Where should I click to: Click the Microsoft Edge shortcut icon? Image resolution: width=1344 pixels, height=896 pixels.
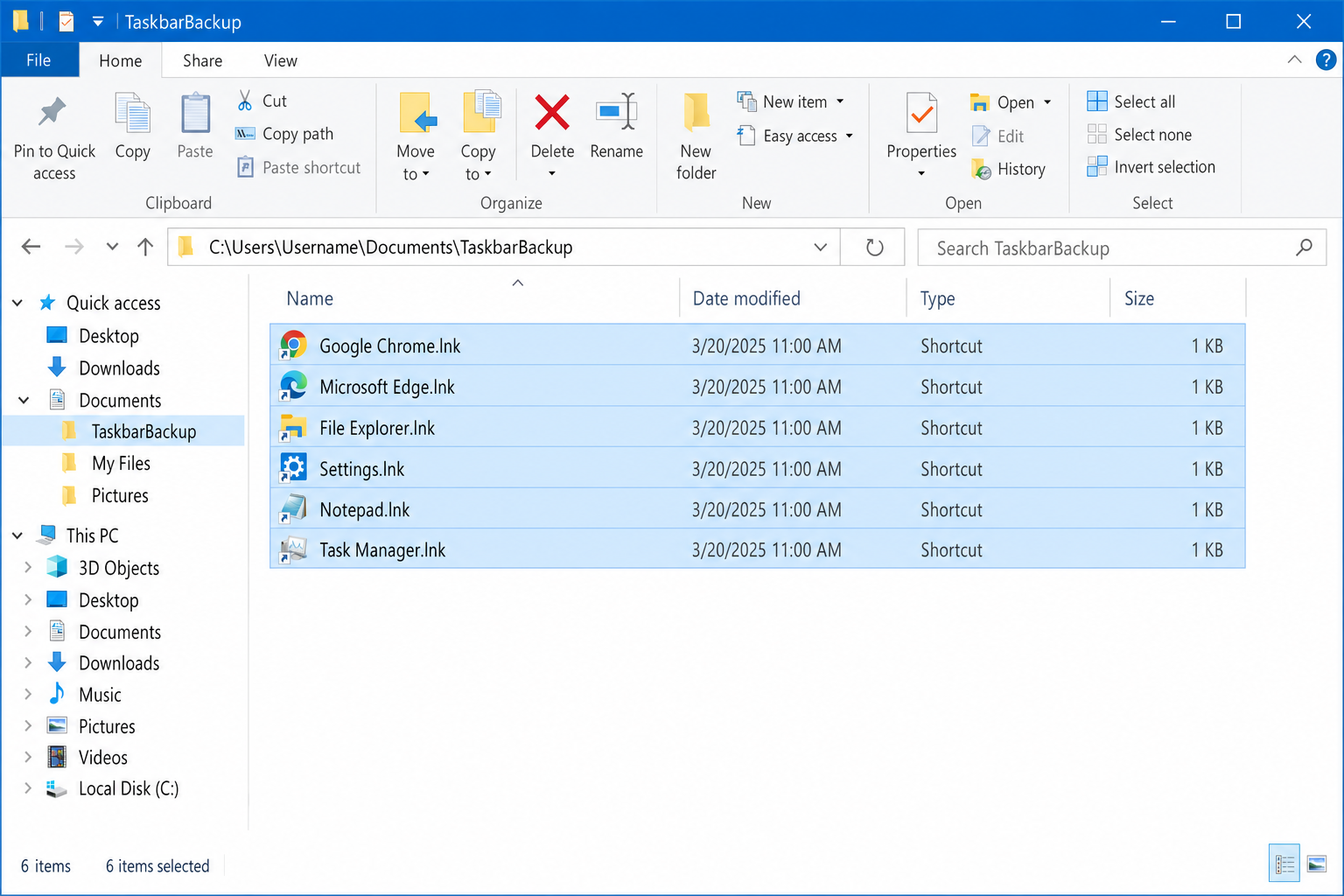293,386
